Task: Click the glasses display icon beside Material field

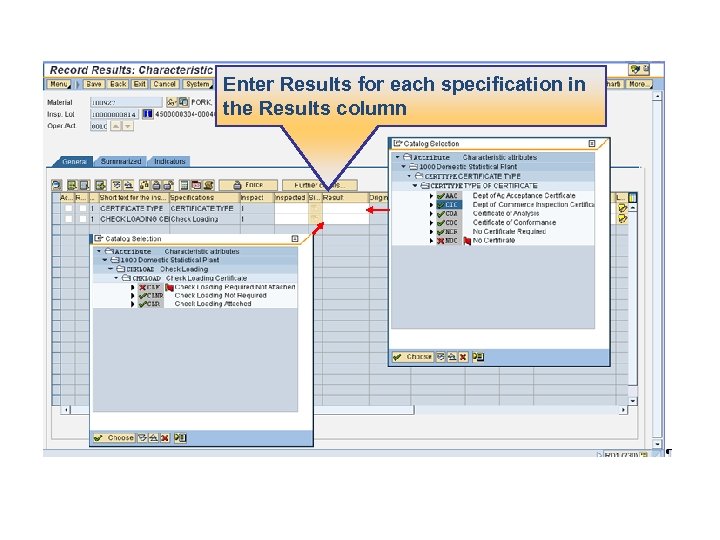Action: tap(171, 102)
